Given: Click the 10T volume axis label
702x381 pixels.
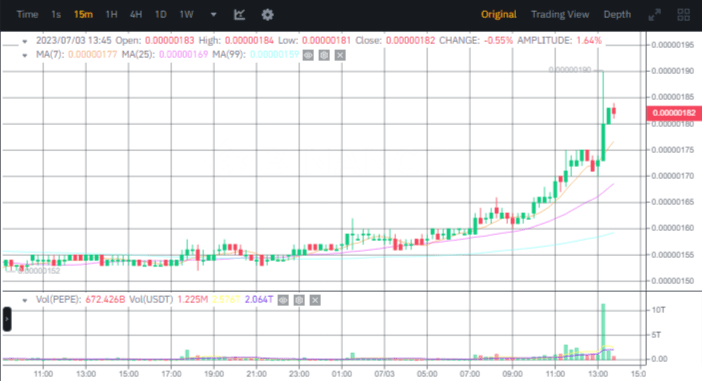Looking at the screenshot, I should [659, 310].
